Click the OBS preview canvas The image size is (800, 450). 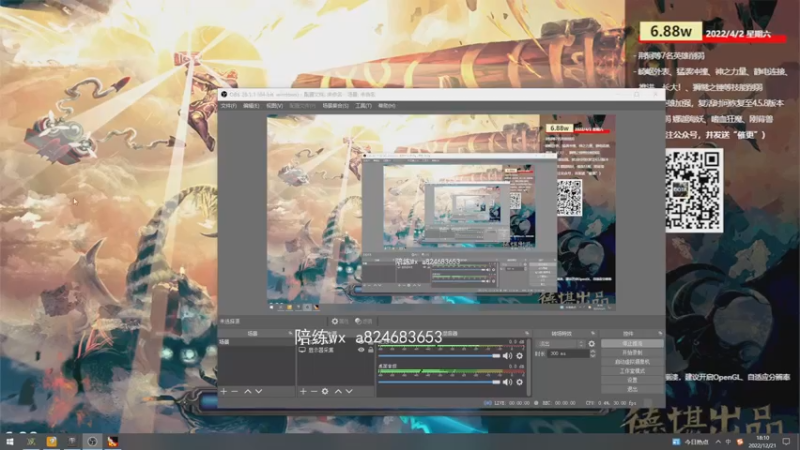[441, 212]
